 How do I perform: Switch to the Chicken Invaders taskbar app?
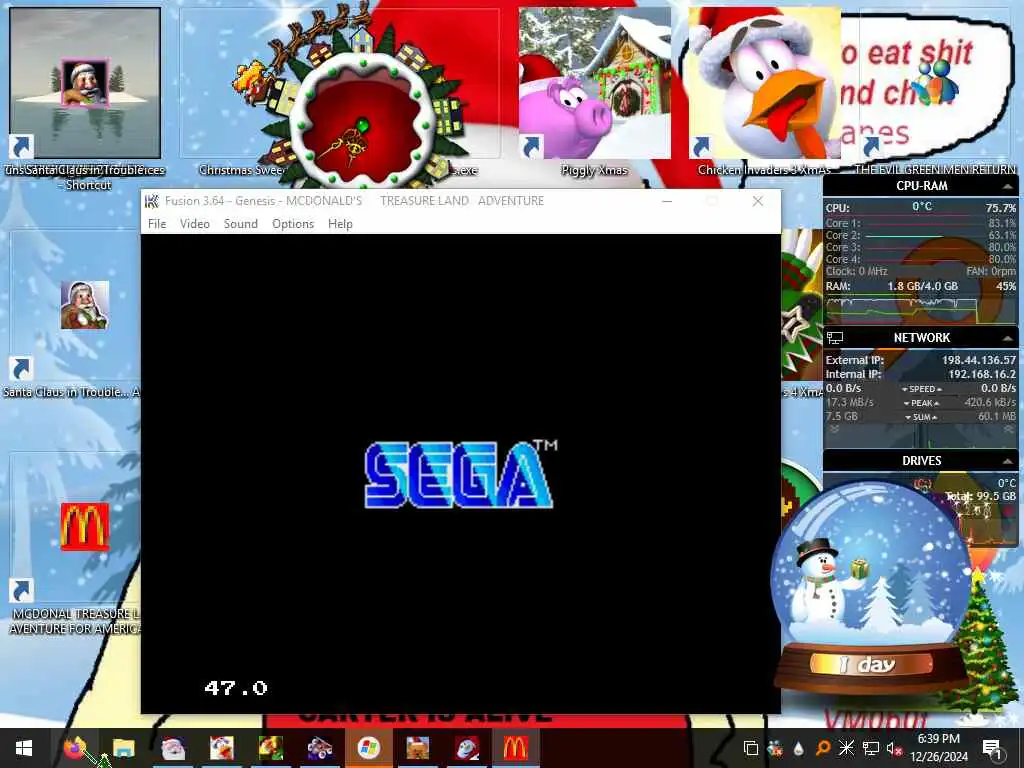click(x=221, y=748)
